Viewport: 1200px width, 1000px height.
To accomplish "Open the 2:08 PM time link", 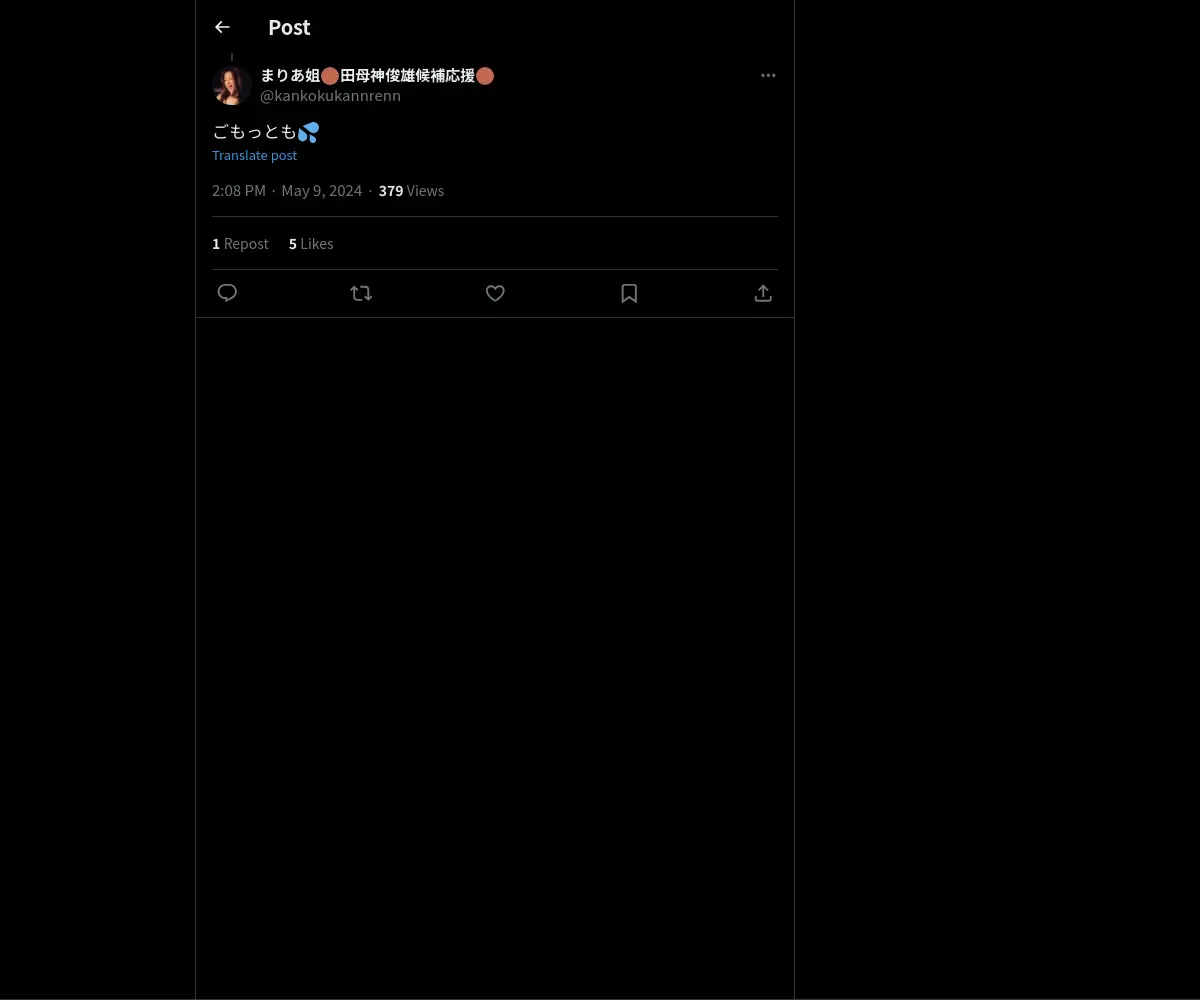I will [x=239, y=190].
